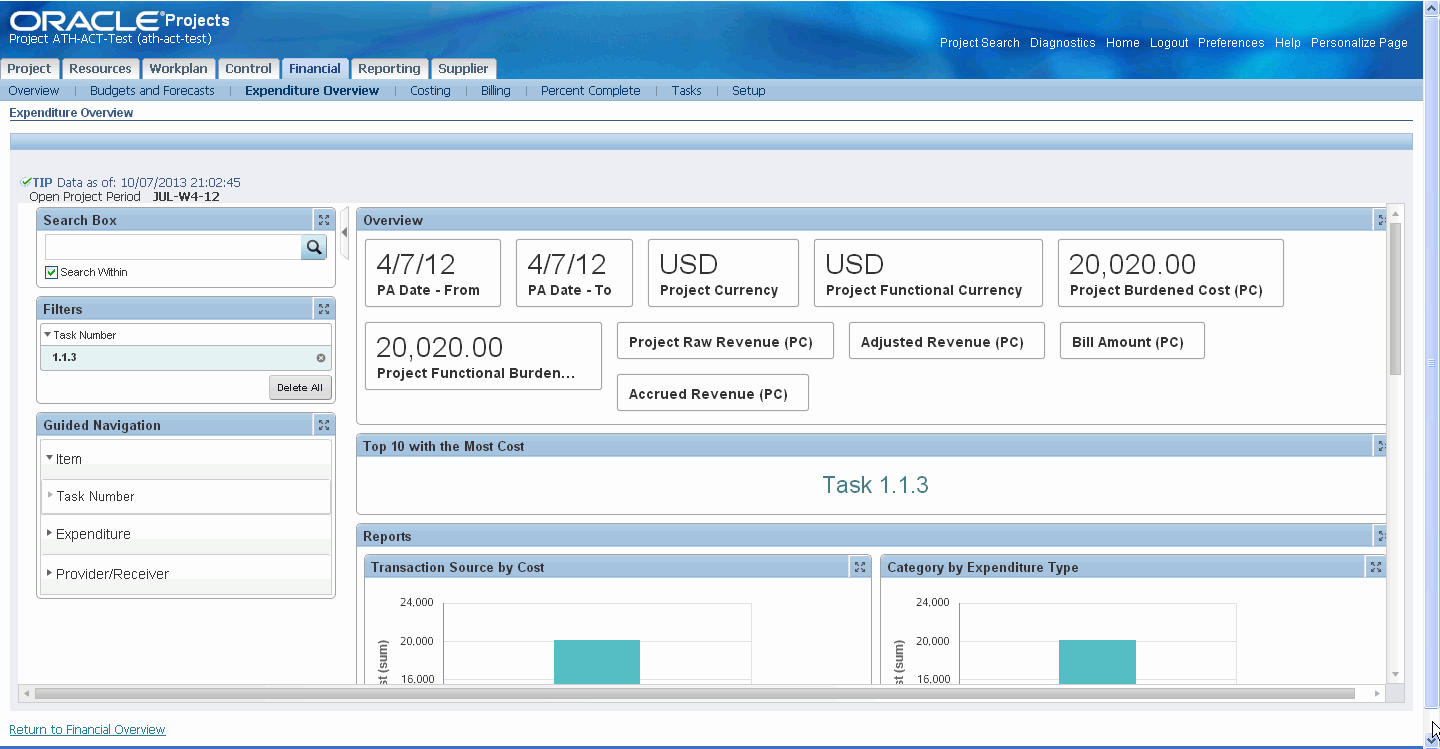
Task: Maximize the Category by Expenditure Type chart
Action: tap(1376, 567)
